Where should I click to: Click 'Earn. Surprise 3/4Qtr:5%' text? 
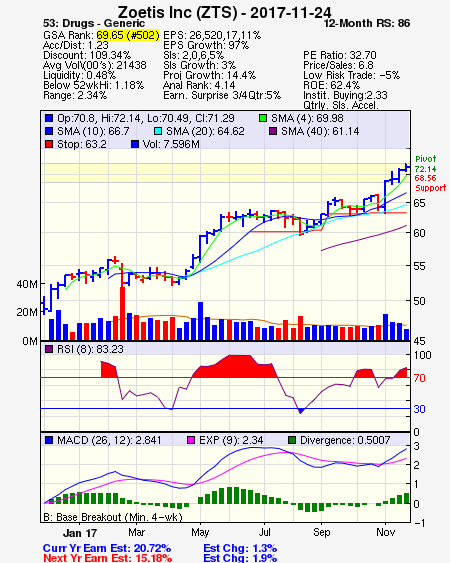[x=222, y=96]
